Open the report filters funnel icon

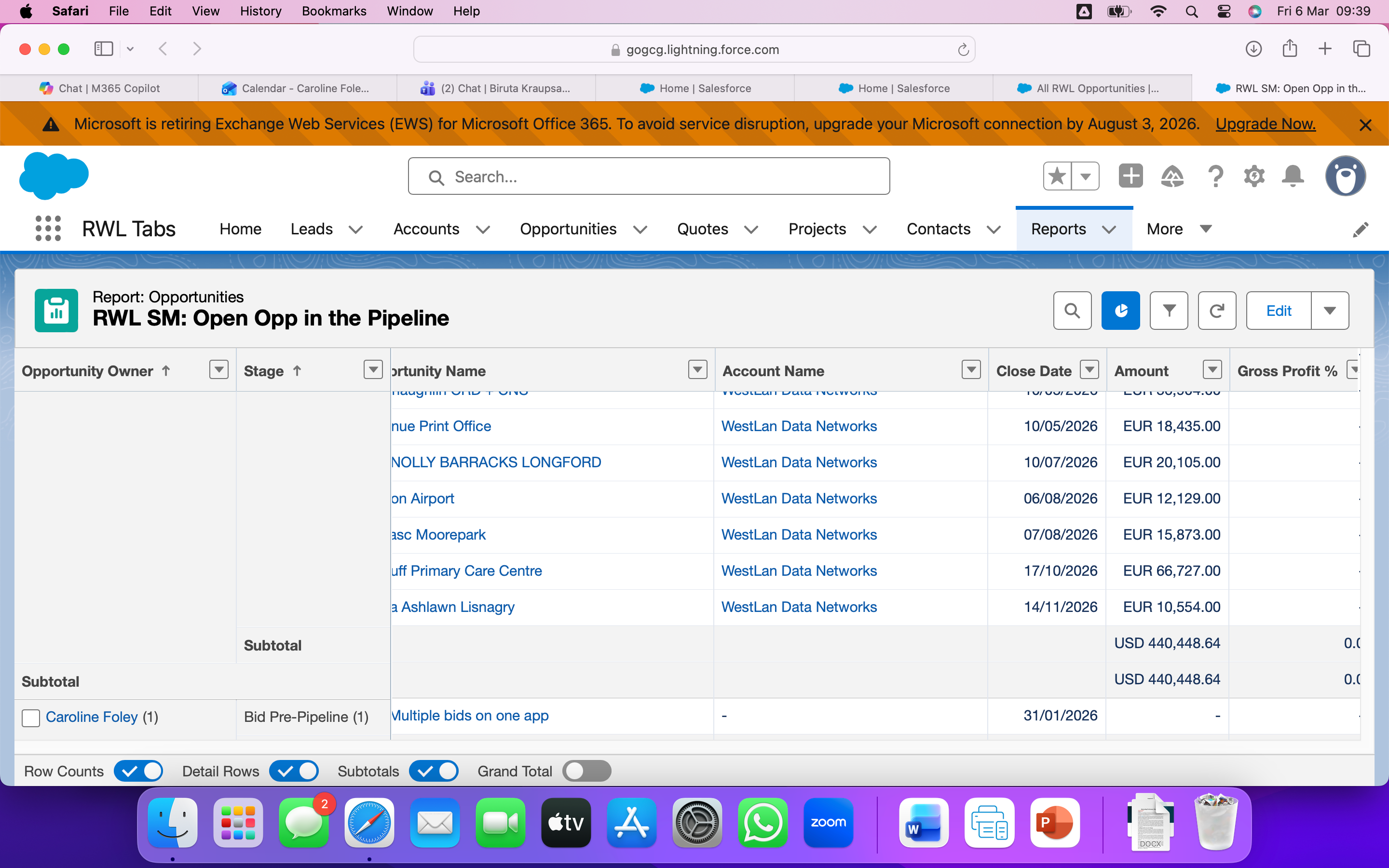point(1169,311)
